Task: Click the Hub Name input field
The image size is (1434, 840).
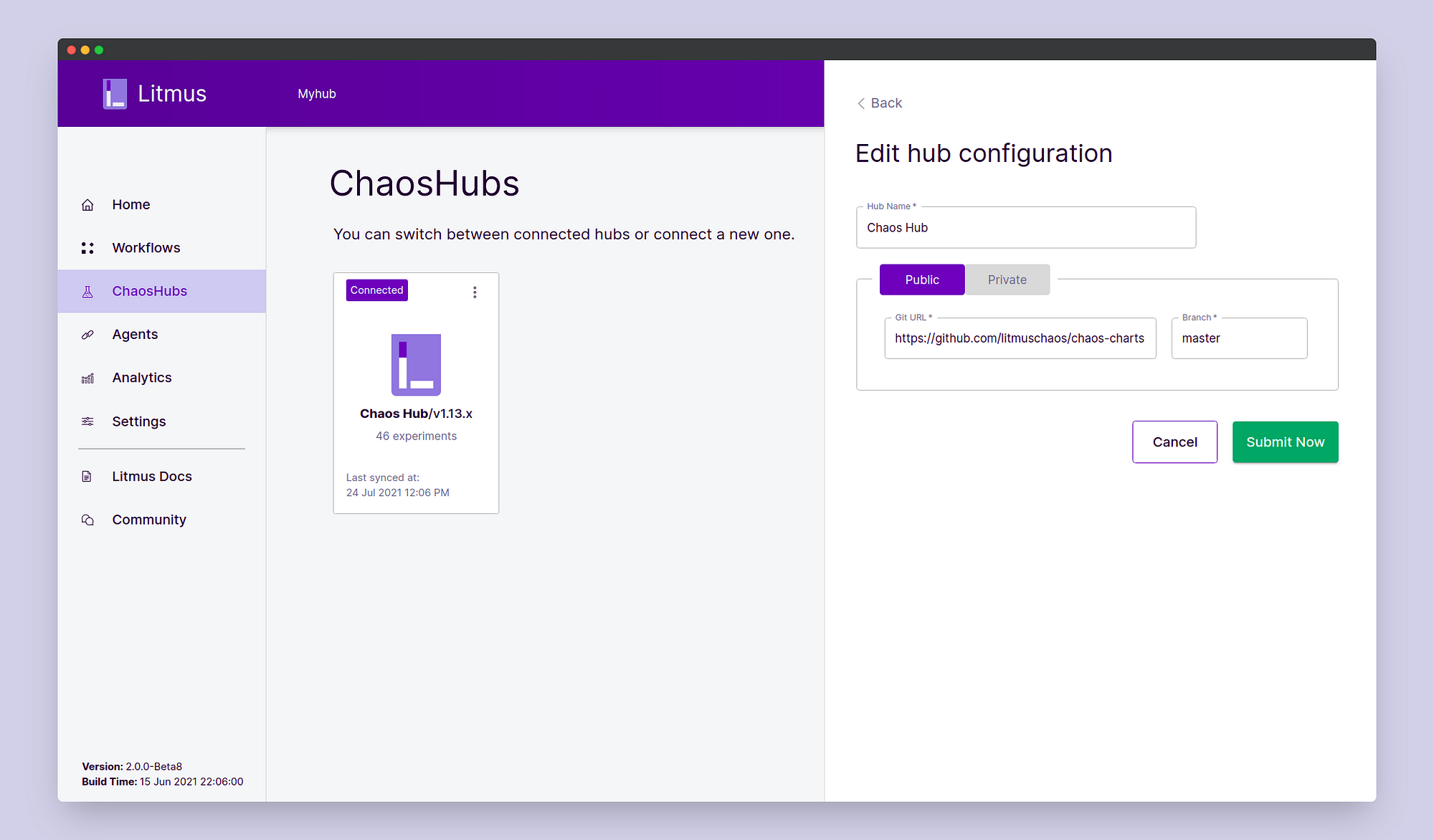Action: [x=1026, y=227]
